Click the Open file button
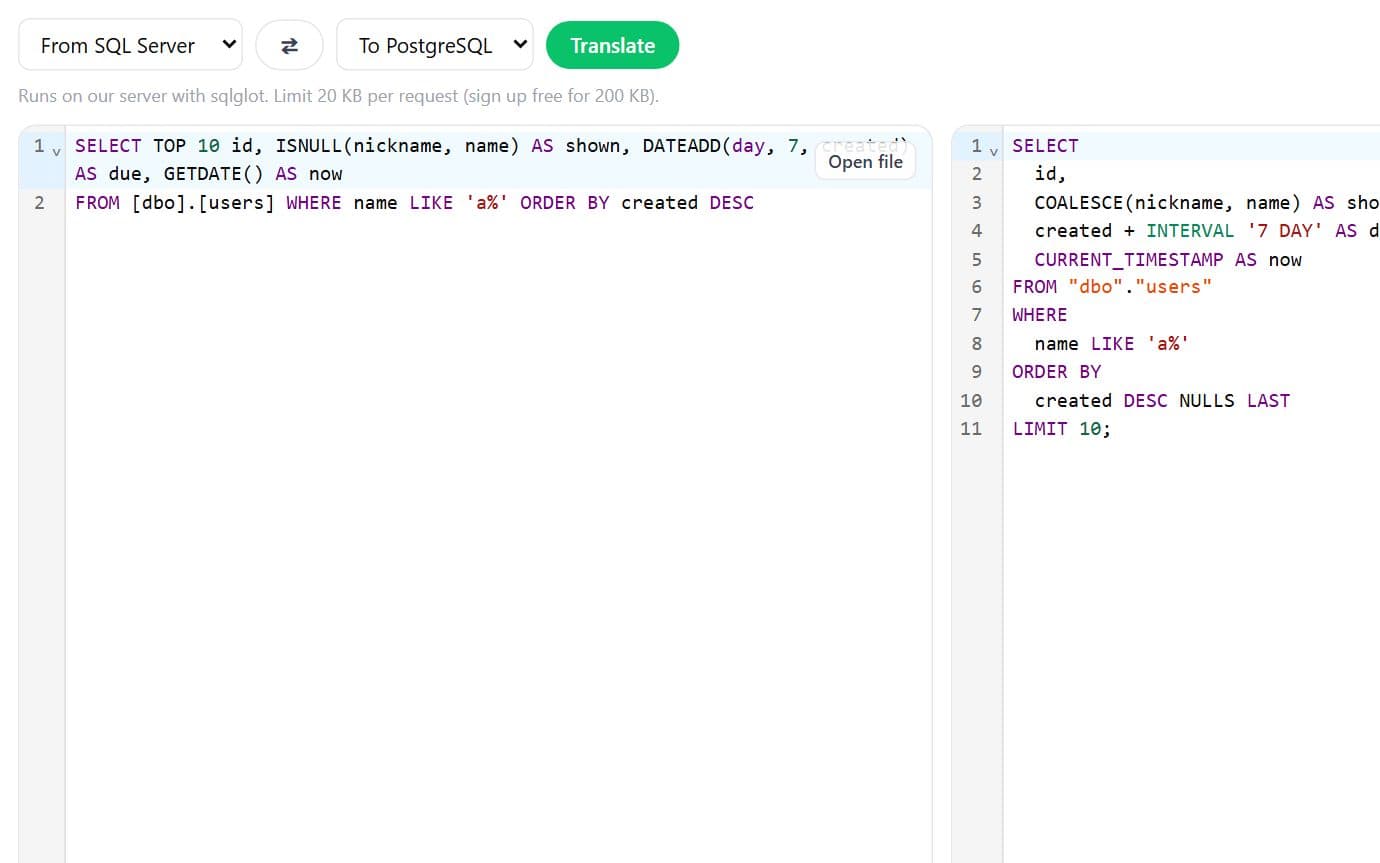This screenshot has height=863, width=1380. (x=865, y=162)
